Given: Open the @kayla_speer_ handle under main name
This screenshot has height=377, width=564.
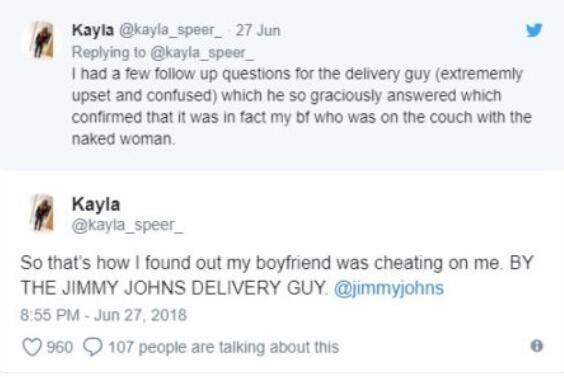Looking at the screenshot, I should (128, 226).
